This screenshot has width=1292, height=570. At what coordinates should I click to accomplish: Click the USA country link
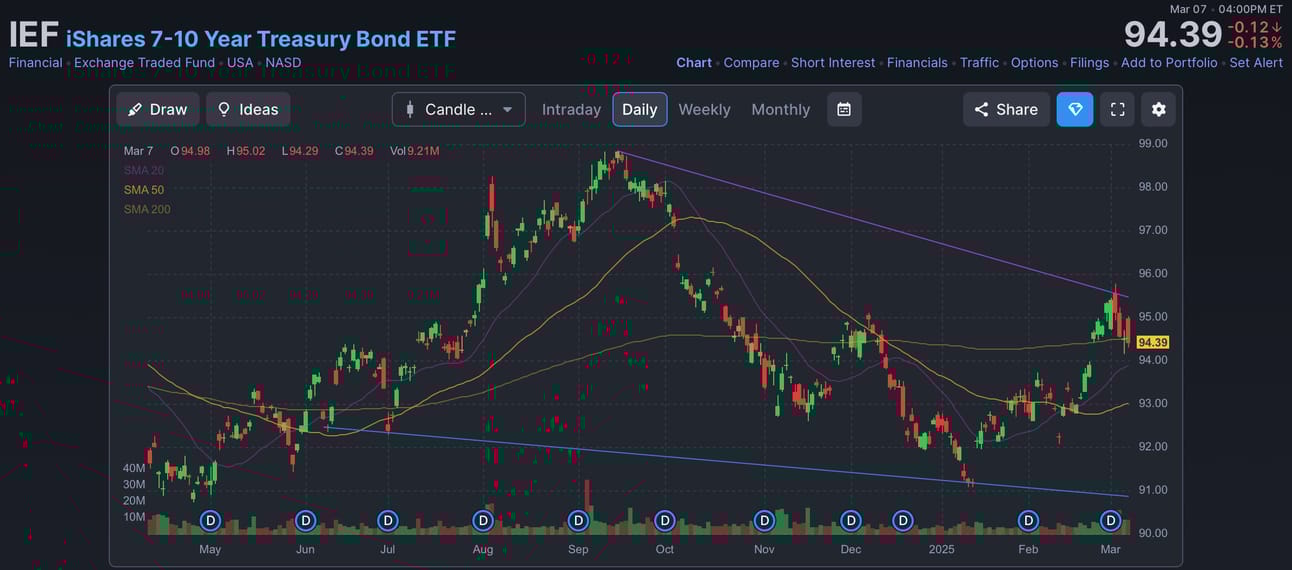click(x=240, y=62)
